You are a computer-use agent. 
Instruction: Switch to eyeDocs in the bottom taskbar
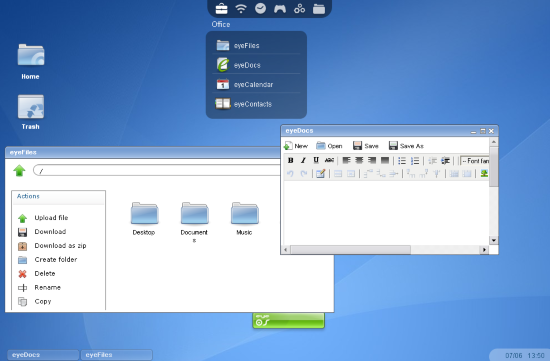coord(43,355)
